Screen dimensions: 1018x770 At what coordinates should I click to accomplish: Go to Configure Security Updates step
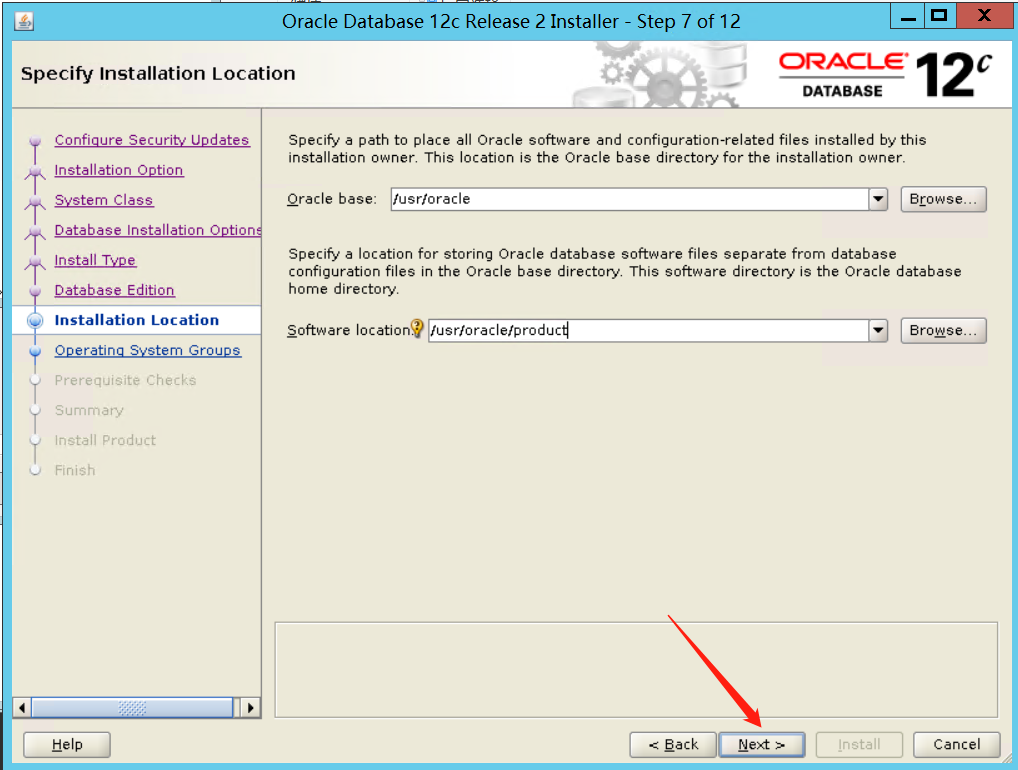point(152,140)
